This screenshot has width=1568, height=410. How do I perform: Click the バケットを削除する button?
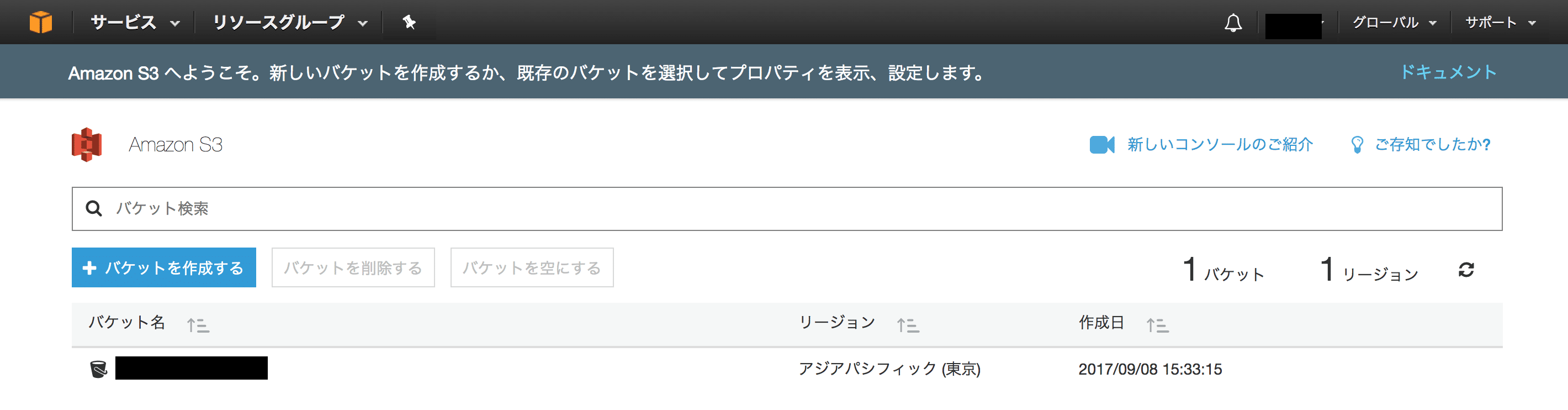pos(353,267)
